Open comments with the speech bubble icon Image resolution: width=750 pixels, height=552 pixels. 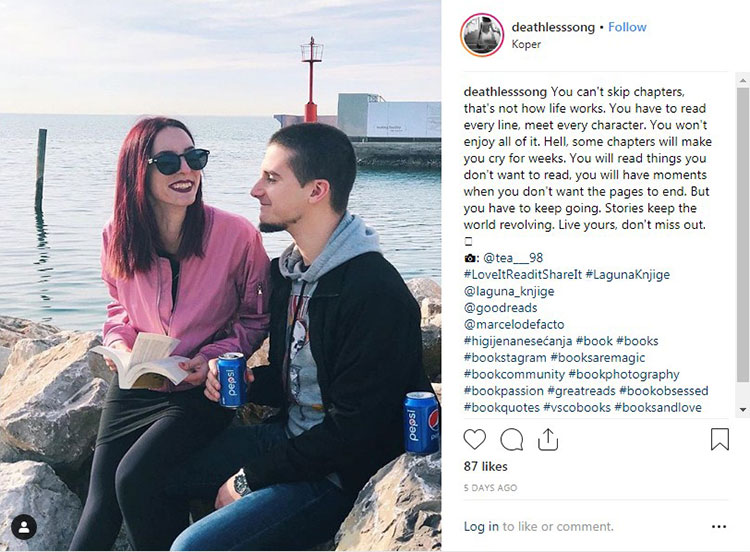pos(511,439)
